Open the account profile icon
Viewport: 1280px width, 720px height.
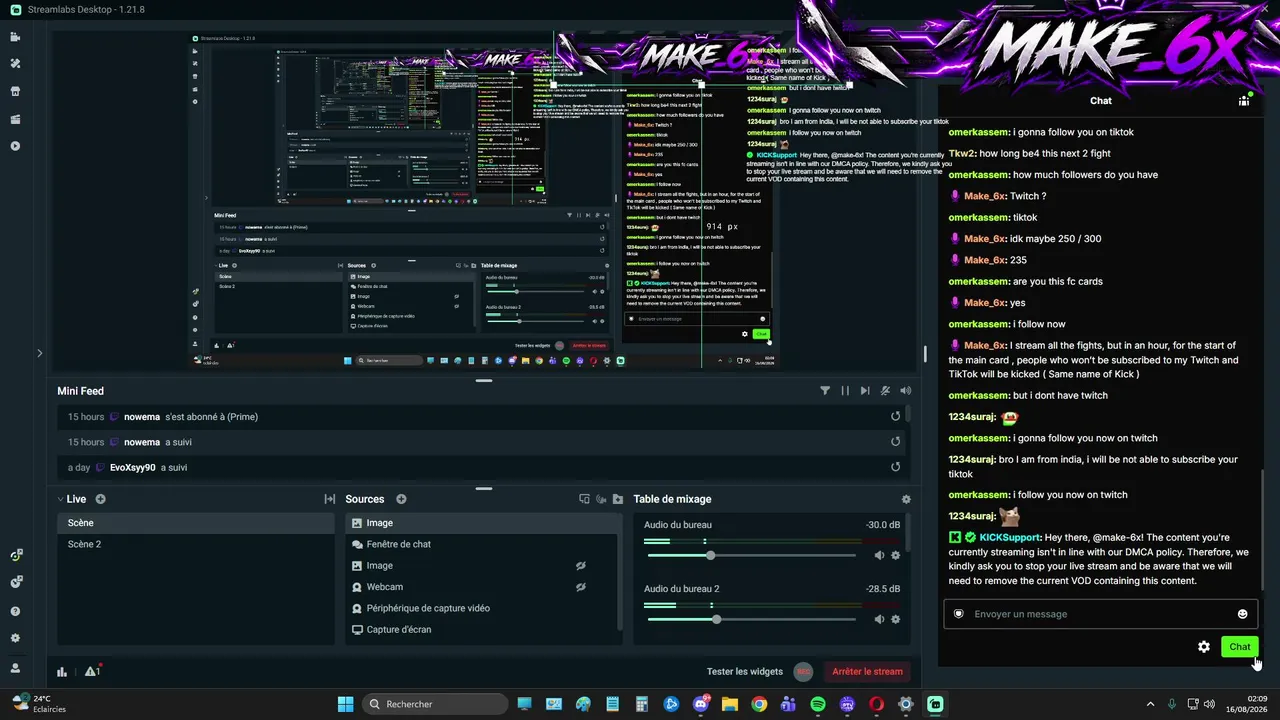coord(15,668)
